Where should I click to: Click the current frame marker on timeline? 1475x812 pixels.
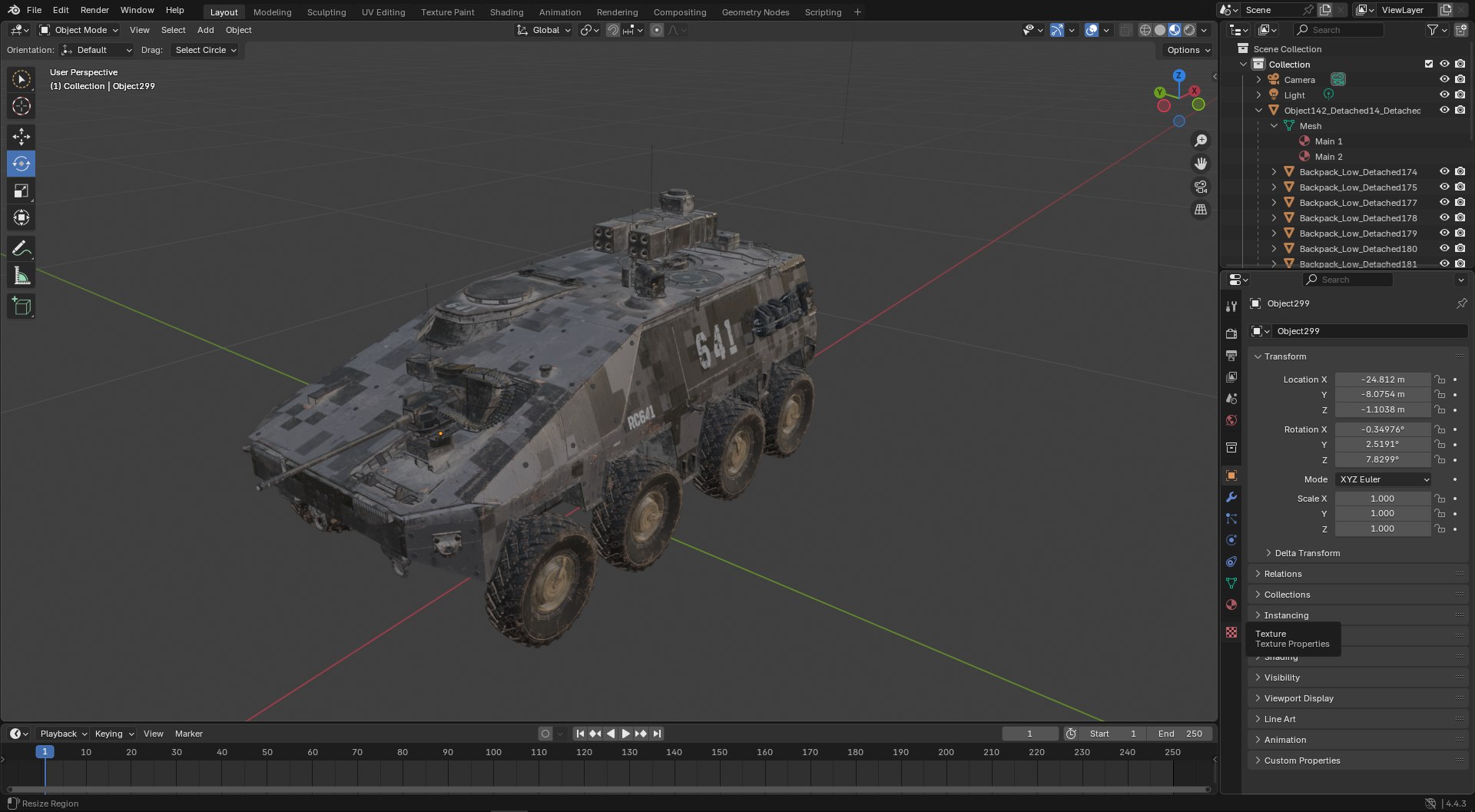tap(45, 752)
